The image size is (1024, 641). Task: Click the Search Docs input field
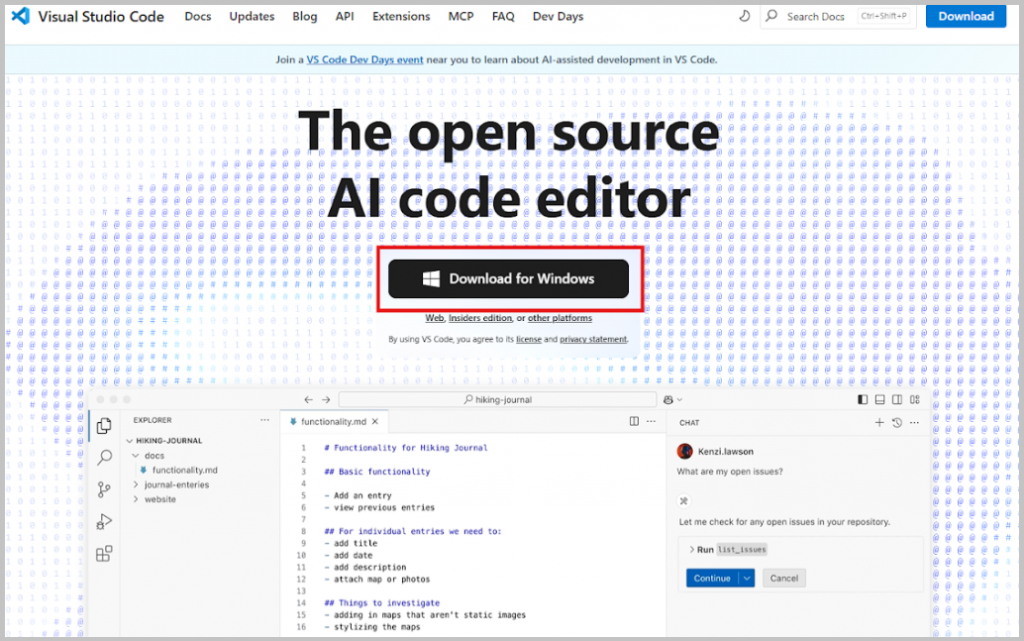(x=837, y=16)
